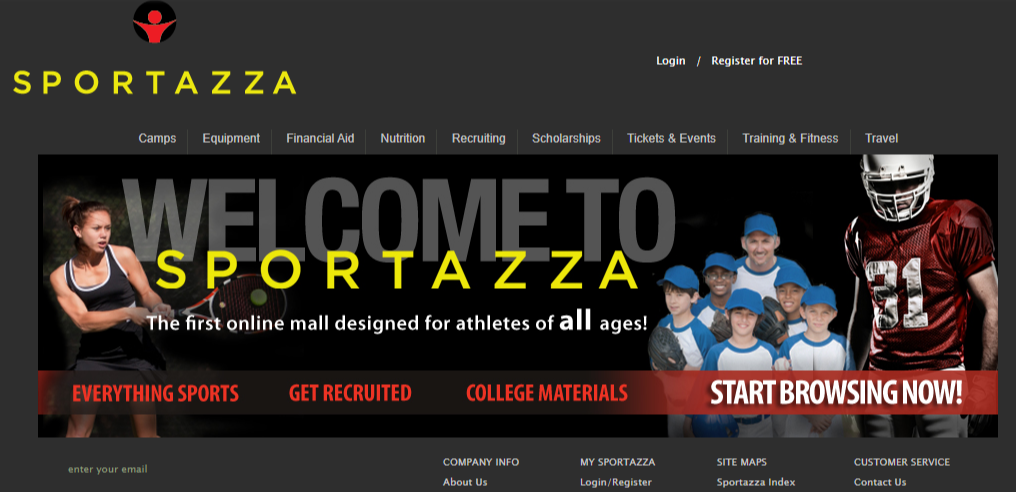Open Training & Fitness category
1016x493 pixels.
click(x=790, y=138)
